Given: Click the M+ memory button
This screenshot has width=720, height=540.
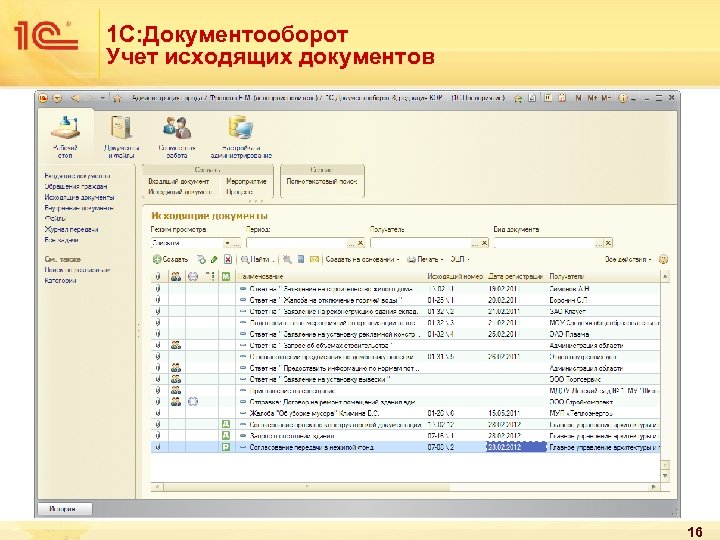Looking at the screenshot, I should [592, 98].
